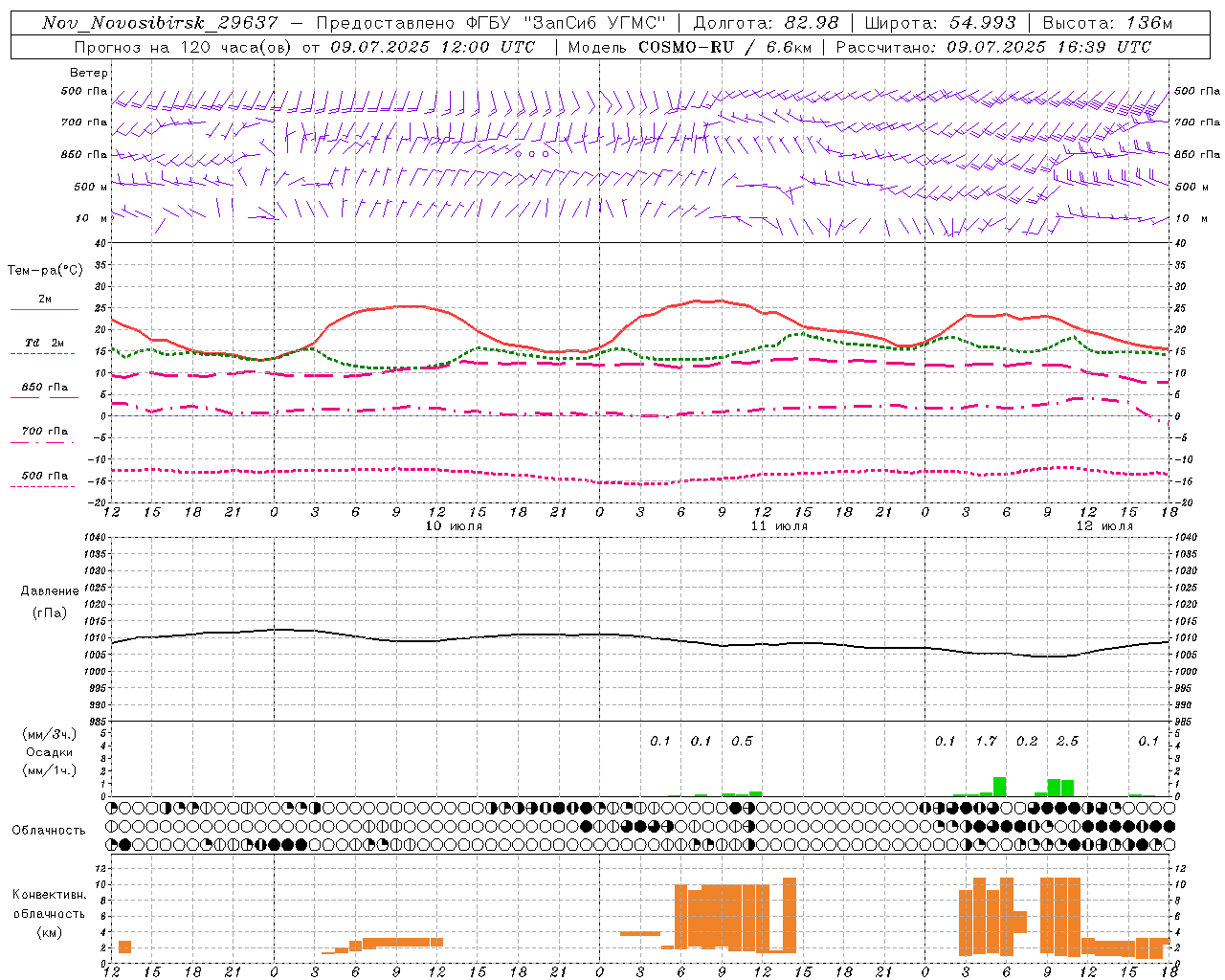
Task: Click the 1.7 precipitation amount value
Action: [986, 741]
